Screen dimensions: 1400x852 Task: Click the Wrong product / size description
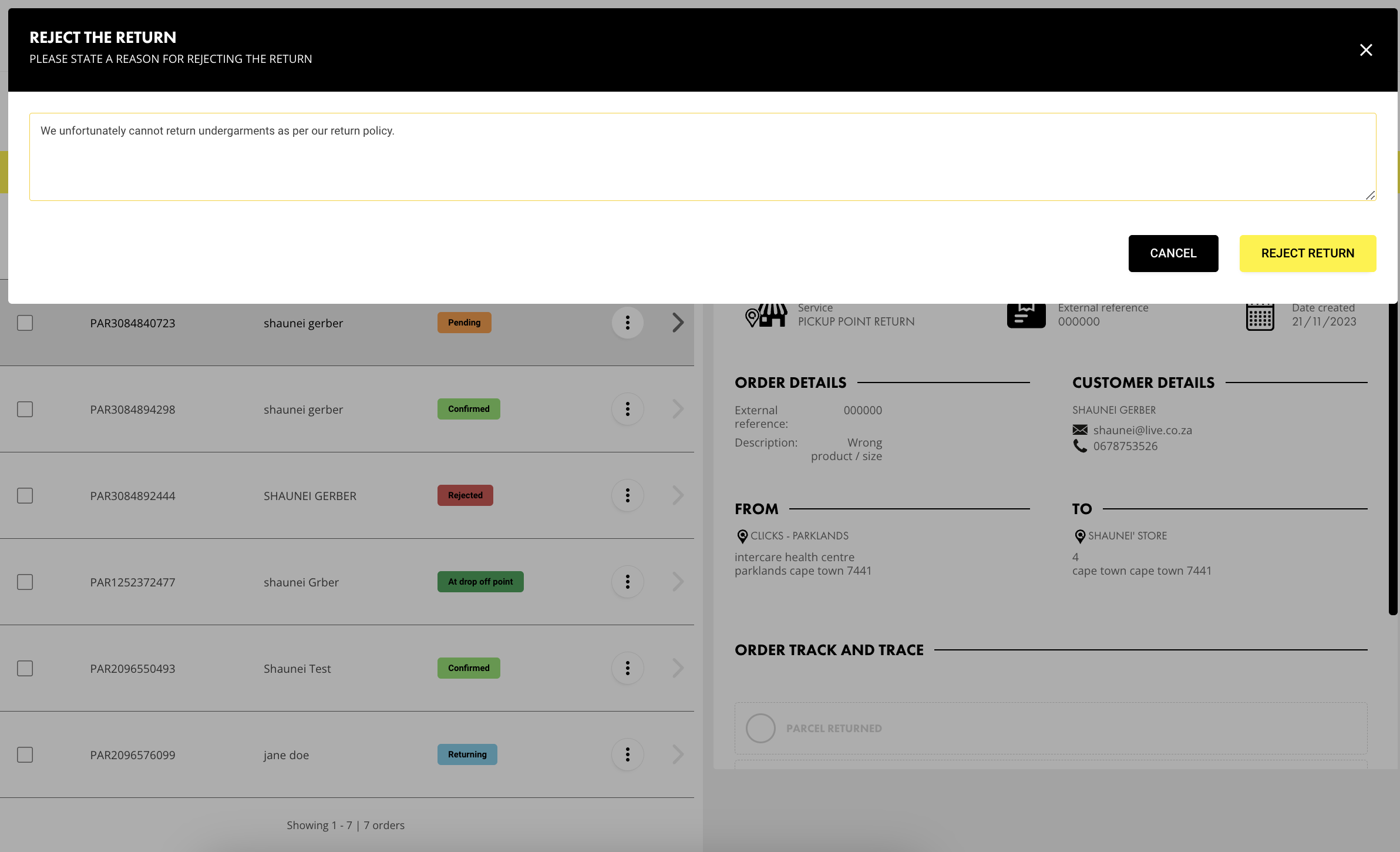click(846, 449)
